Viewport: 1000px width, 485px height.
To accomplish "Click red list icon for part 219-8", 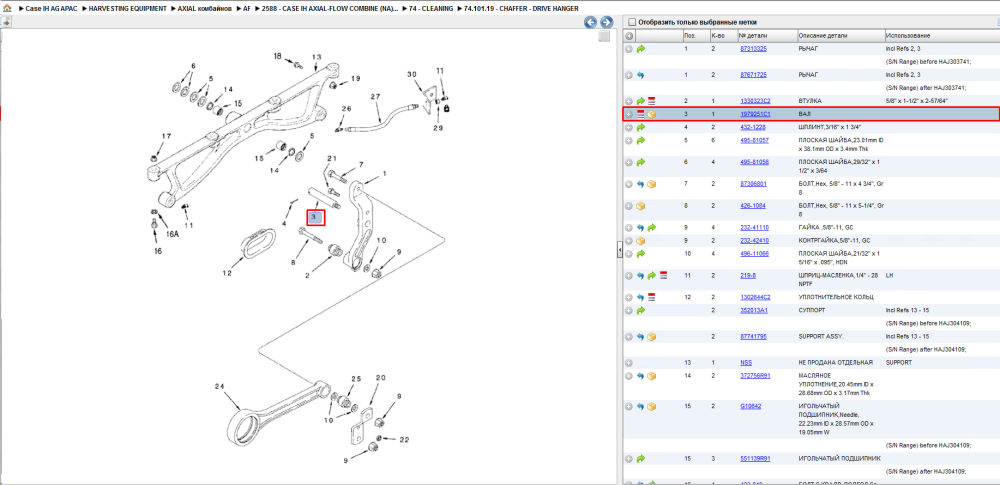I will (663, 276).
